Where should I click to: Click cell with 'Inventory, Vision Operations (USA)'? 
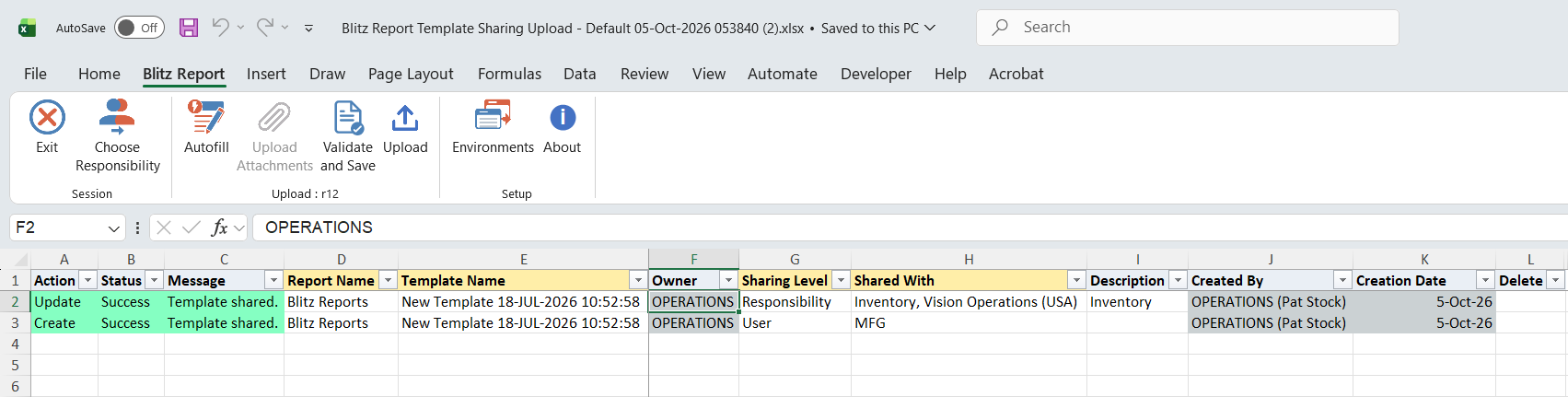pos(969,302)
